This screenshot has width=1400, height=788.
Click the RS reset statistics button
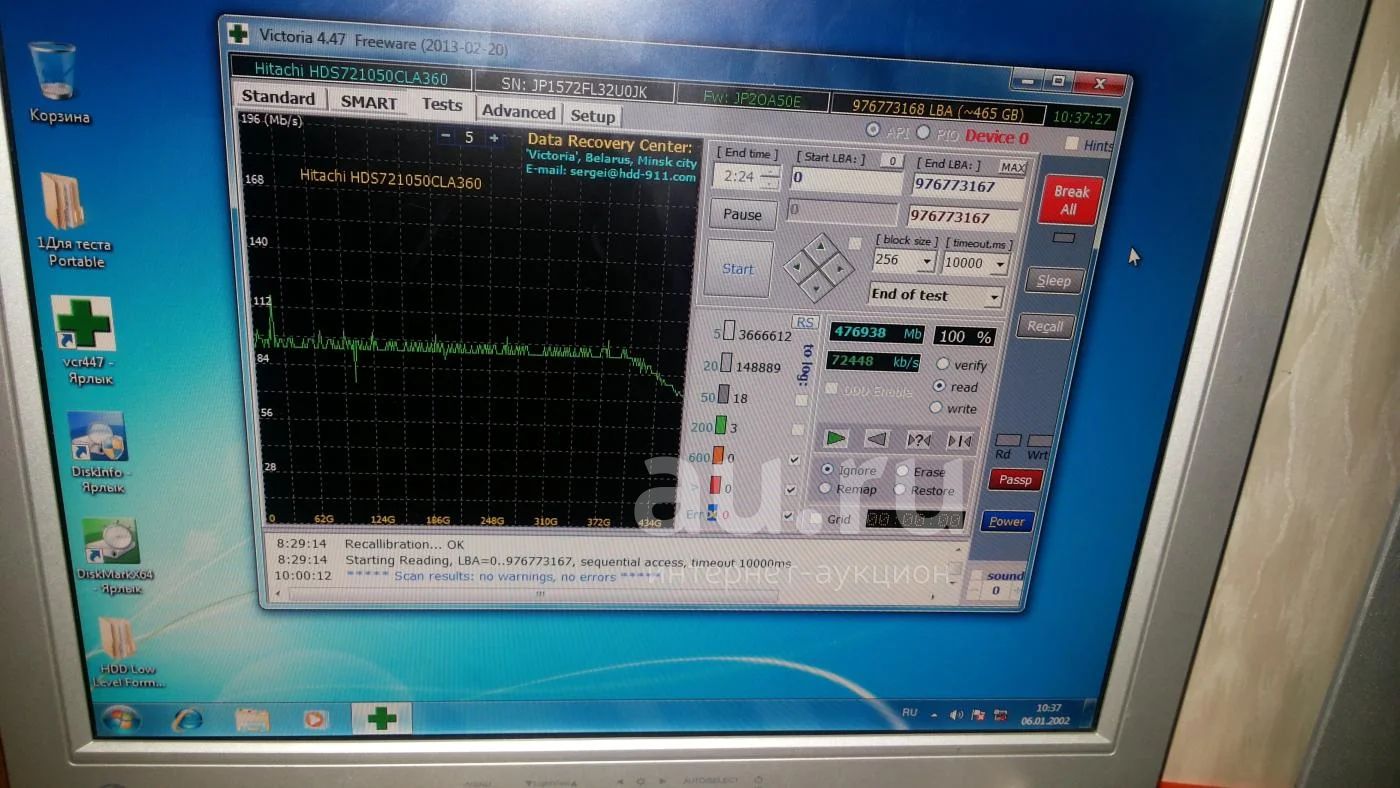[804, 322]
